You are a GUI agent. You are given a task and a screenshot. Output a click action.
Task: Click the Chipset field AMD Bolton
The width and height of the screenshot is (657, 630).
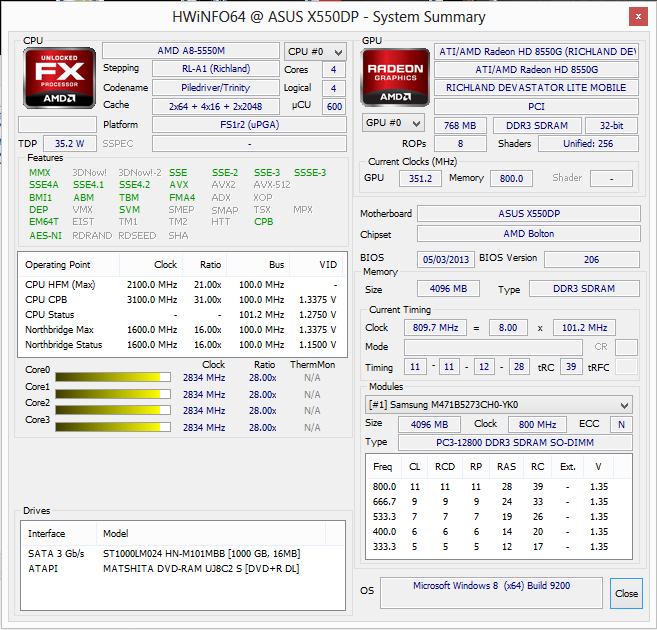(529, 234)
